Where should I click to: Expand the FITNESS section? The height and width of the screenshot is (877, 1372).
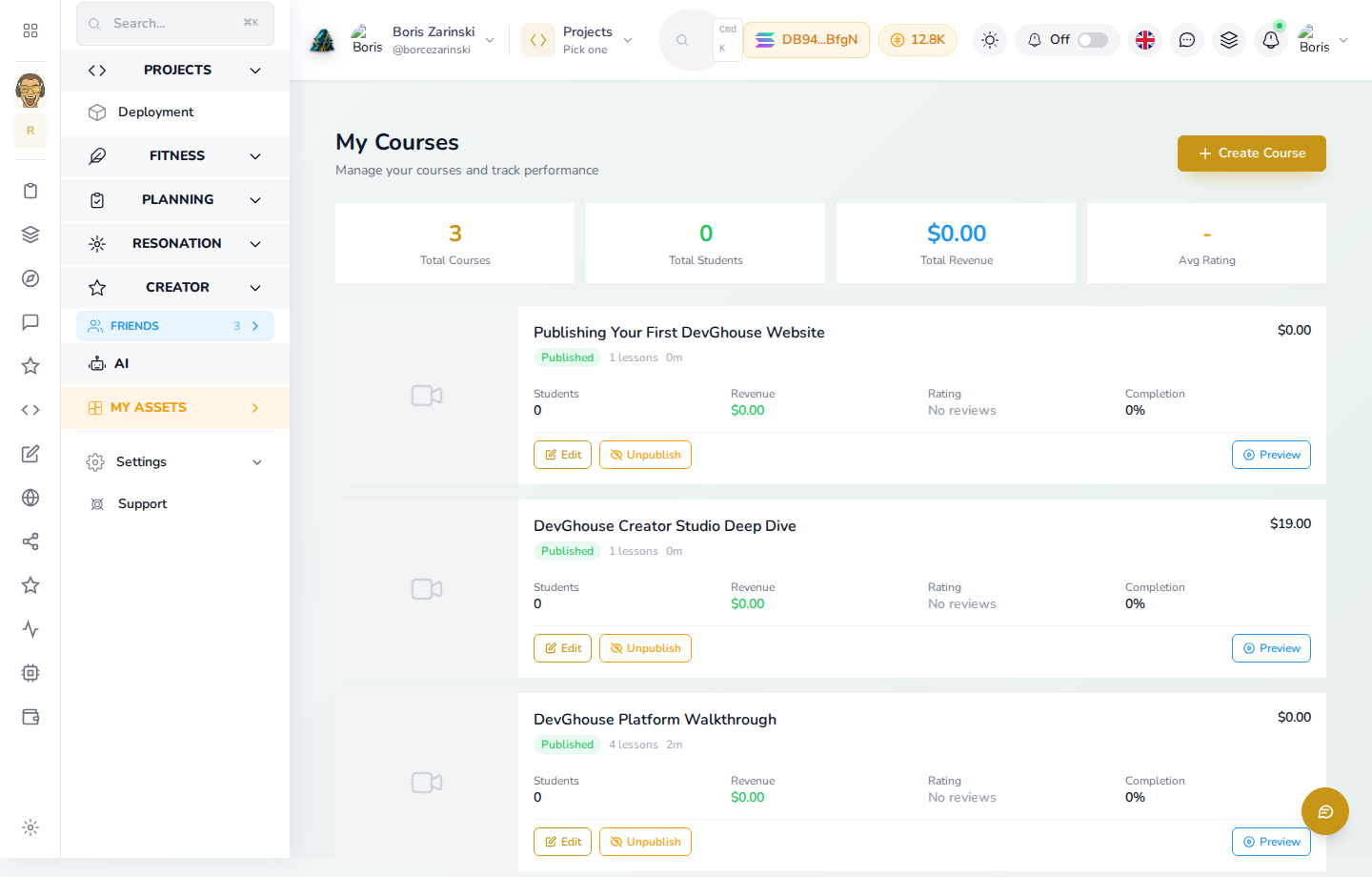tap(175, 156)
